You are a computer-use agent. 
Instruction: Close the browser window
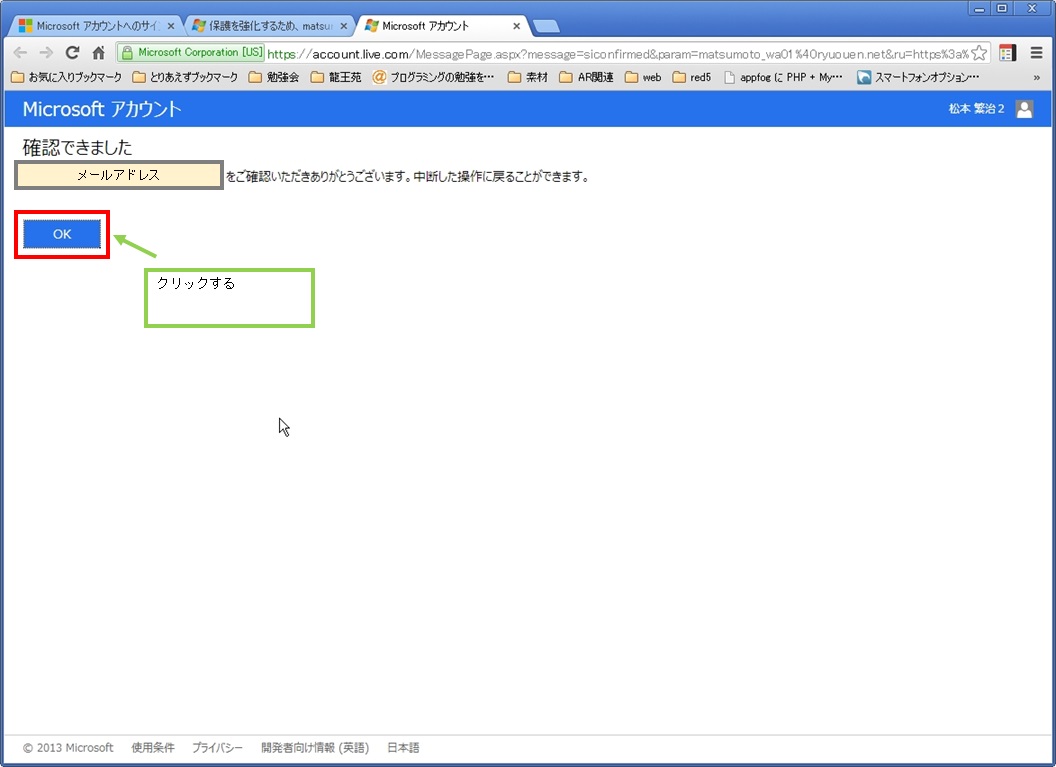coord(1032,9)
